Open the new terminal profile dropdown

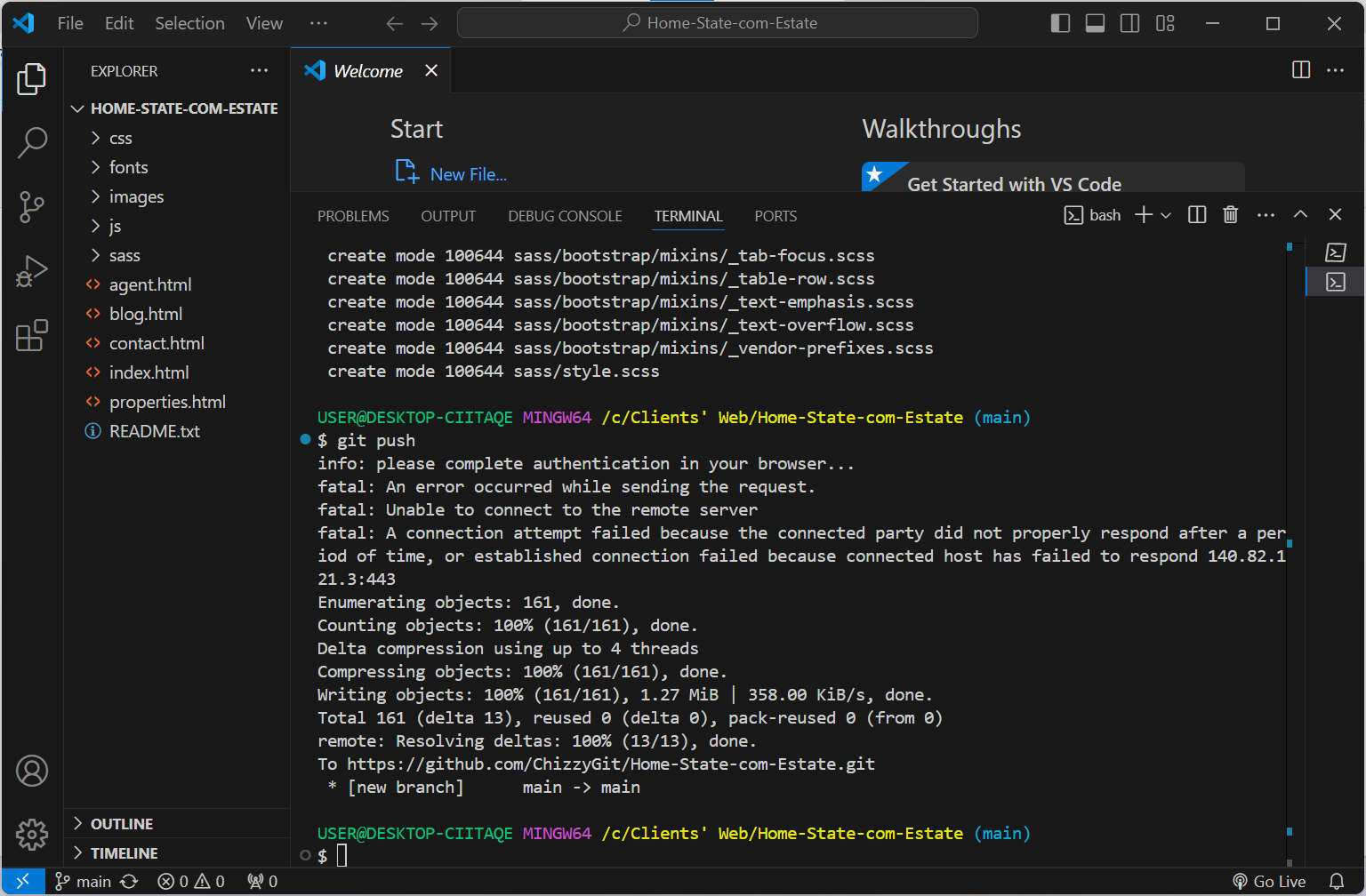pyautogui.click(x=1166, y=215)
